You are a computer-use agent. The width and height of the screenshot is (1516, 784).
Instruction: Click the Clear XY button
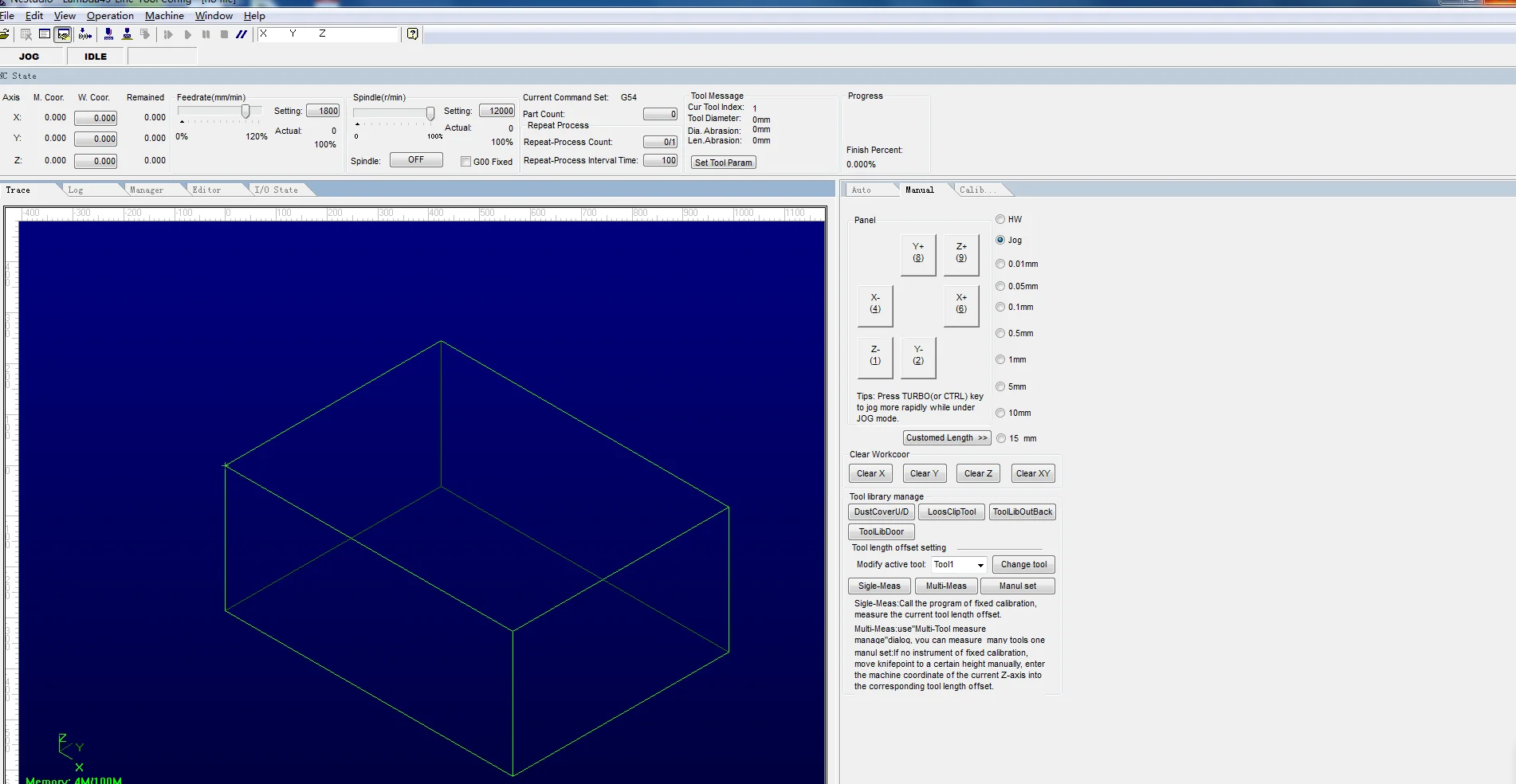tap(1032, 474)
